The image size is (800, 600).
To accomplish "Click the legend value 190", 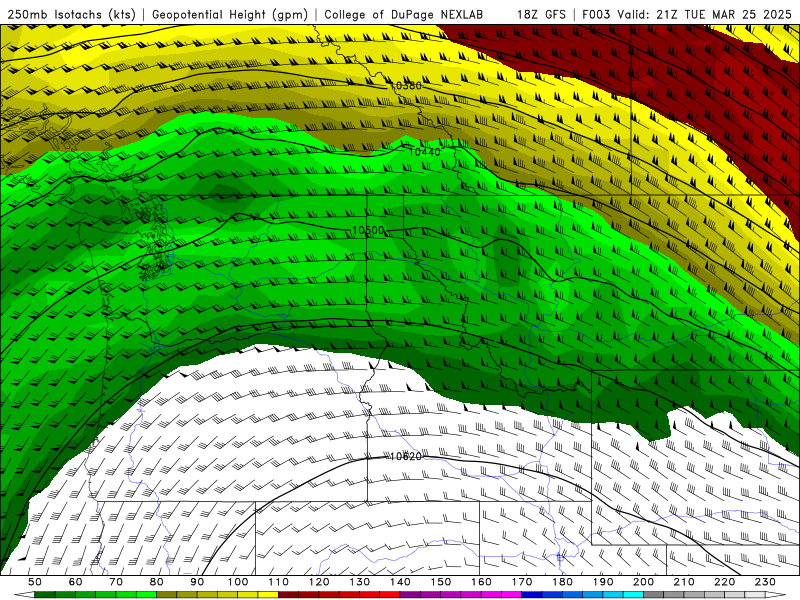I will tap(603, 582).
